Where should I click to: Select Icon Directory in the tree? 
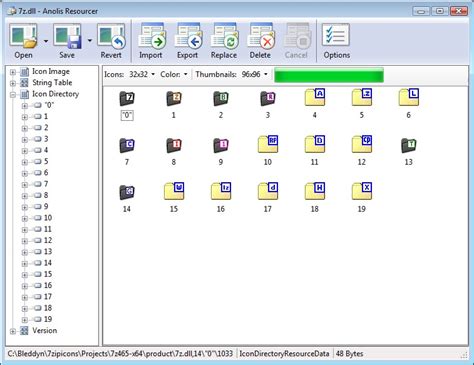55,94
